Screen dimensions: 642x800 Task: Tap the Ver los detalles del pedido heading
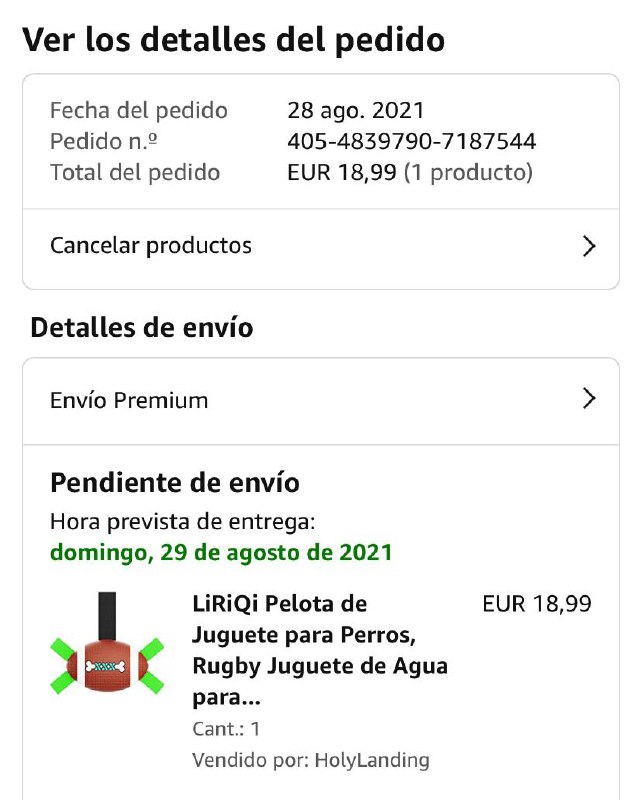[x=234, y=39]
